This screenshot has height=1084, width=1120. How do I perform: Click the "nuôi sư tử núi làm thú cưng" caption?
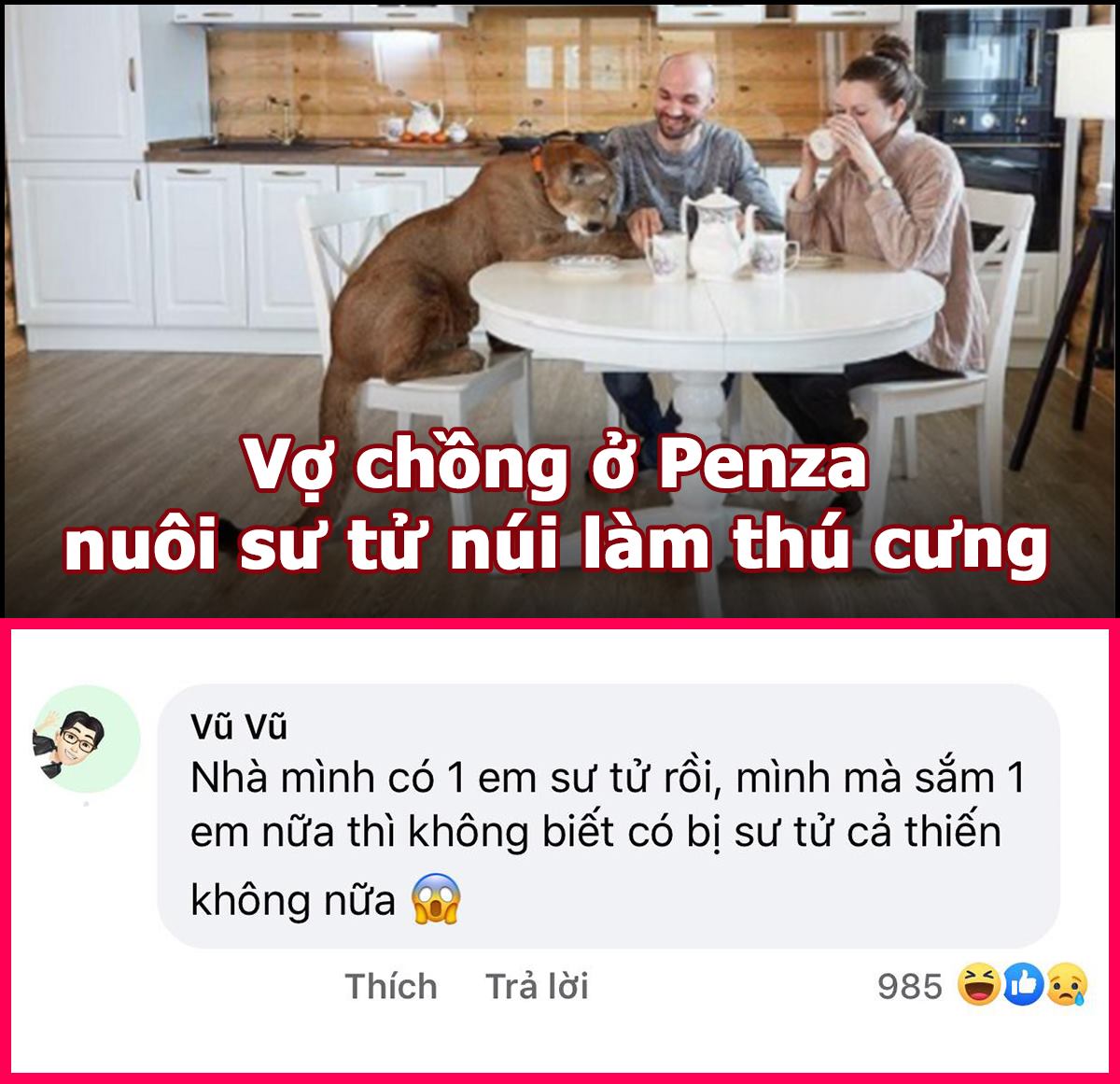click(x=557, y=544)
